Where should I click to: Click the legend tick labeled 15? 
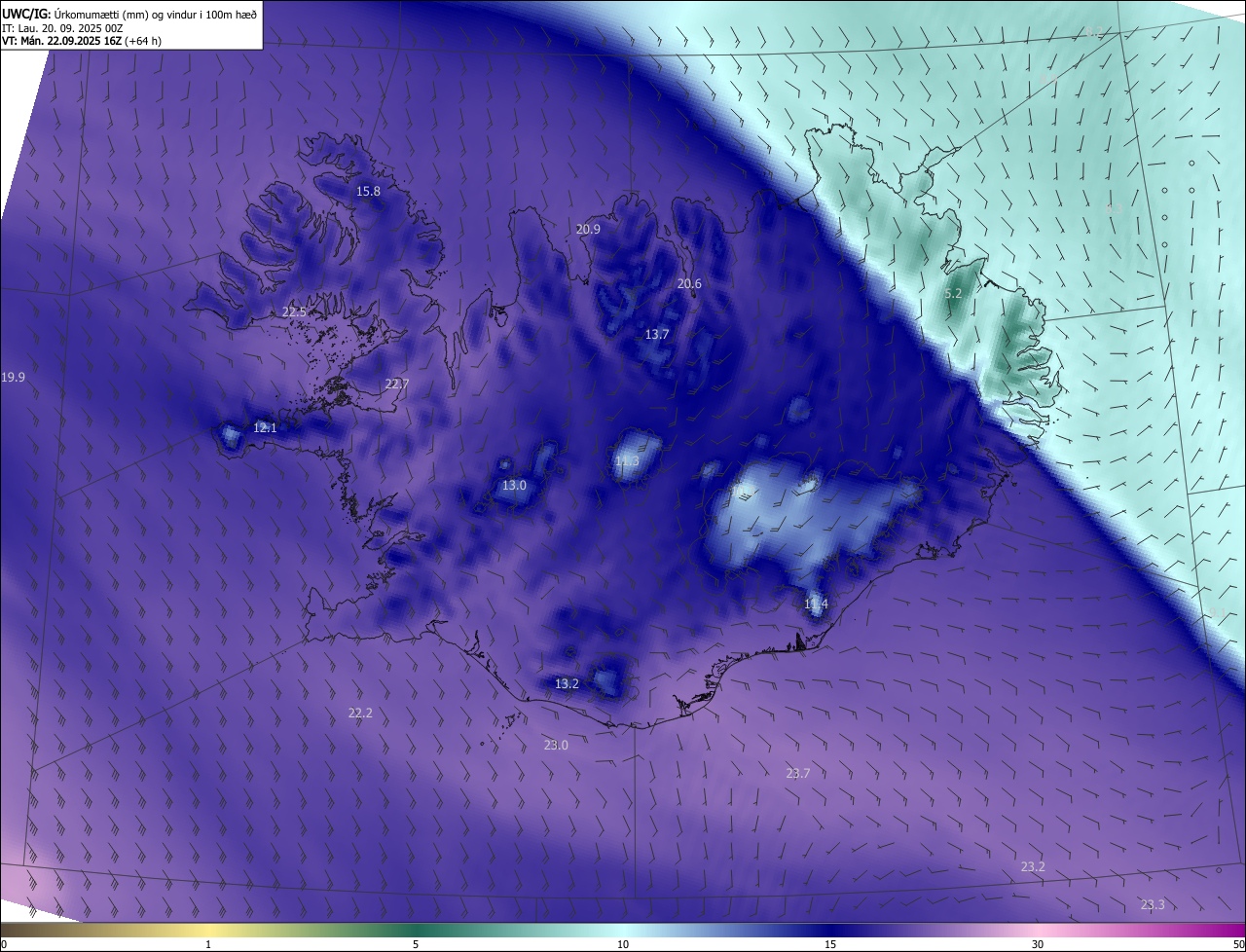point(830,944)
